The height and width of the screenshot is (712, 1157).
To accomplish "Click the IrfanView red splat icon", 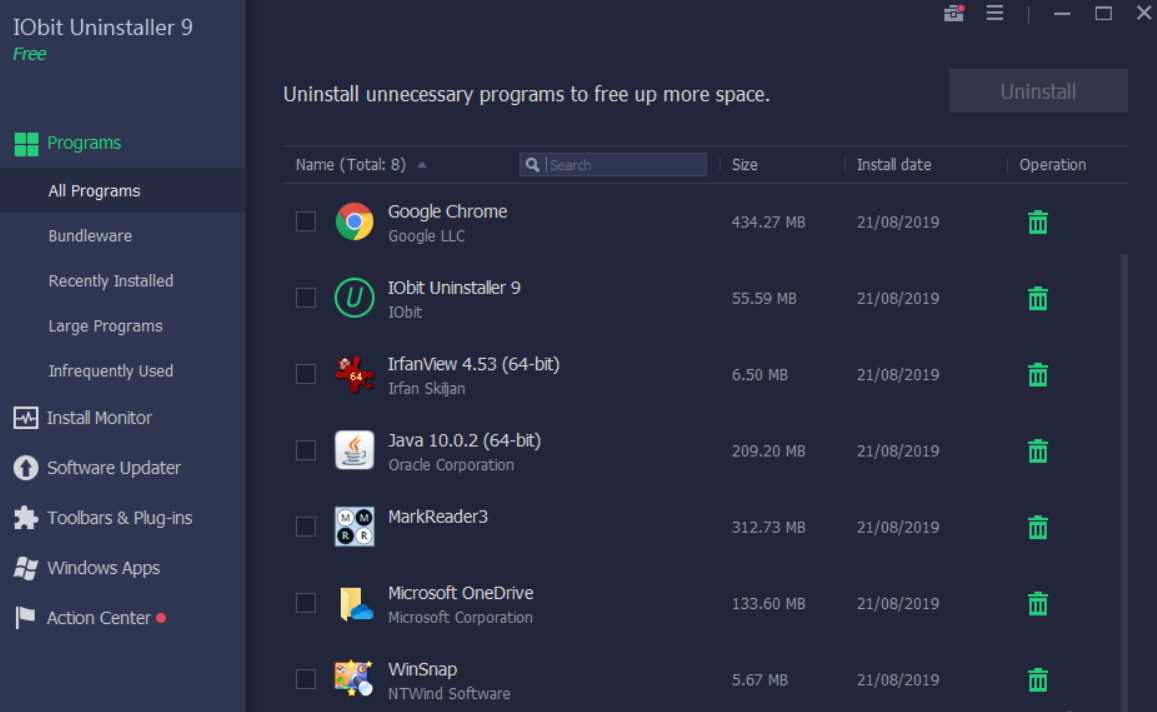I will (x=354, y=374).
